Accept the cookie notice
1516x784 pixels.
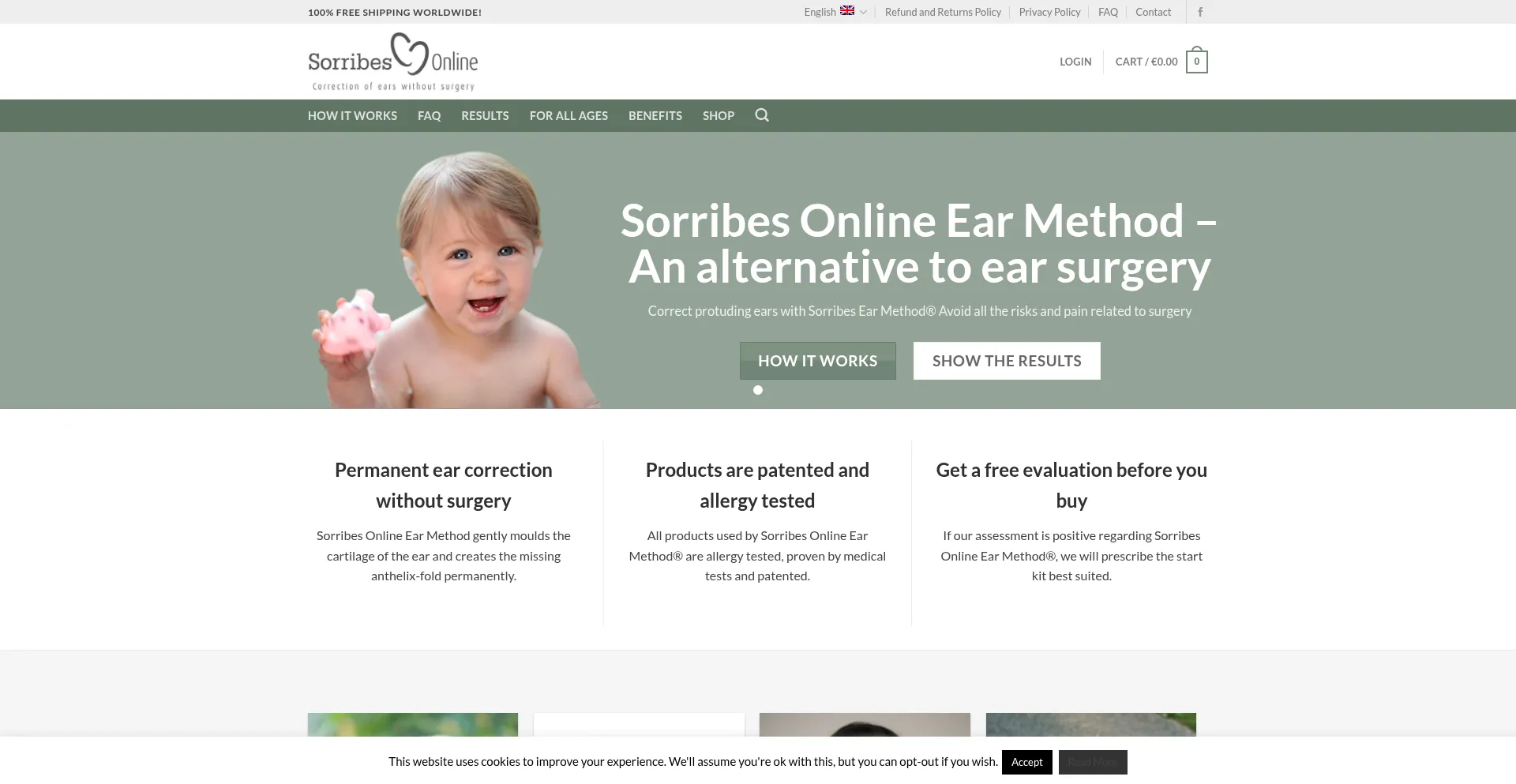(1027, 762)
